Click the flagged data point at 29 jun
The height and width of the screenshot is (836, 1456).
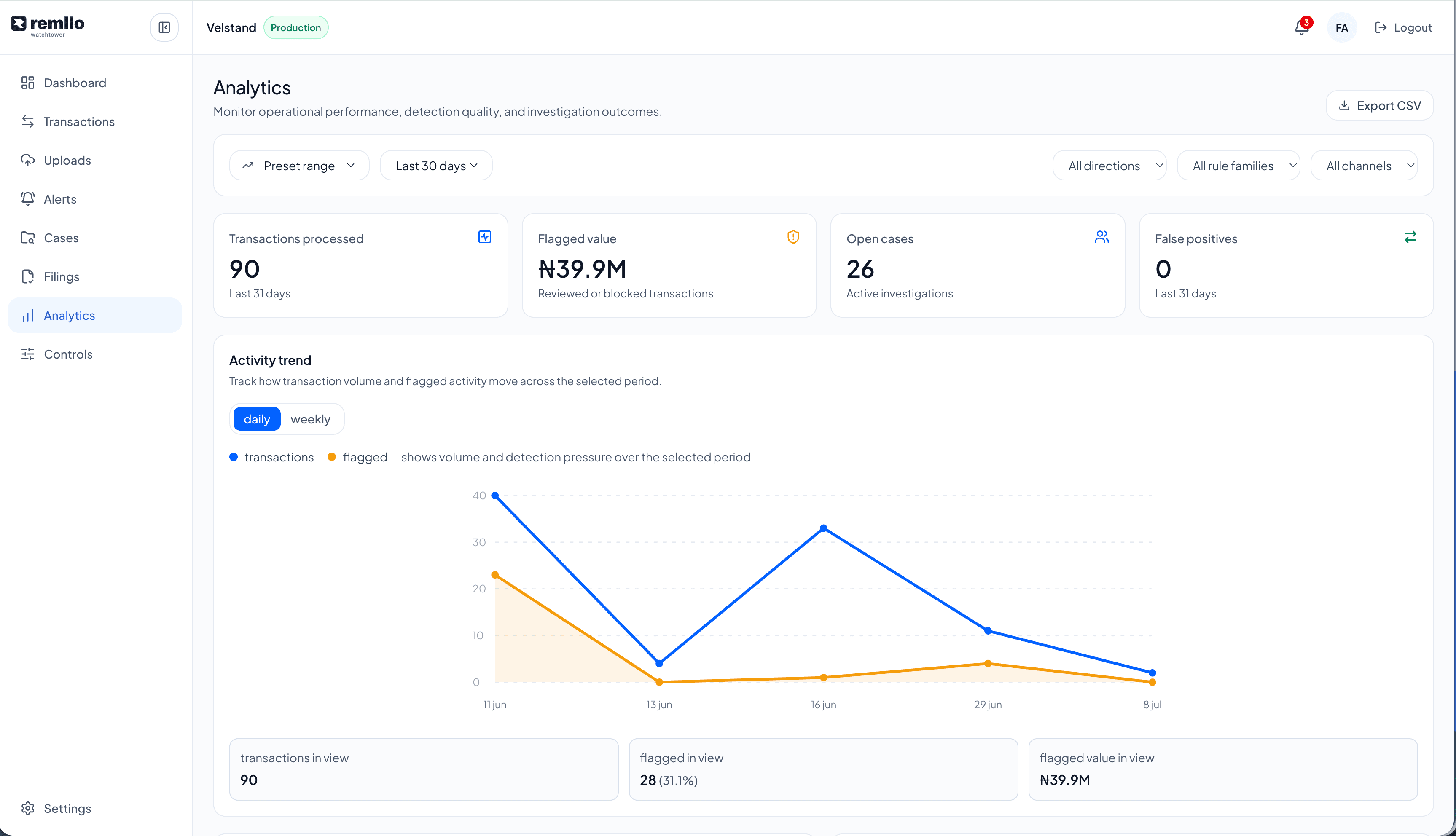988,663
